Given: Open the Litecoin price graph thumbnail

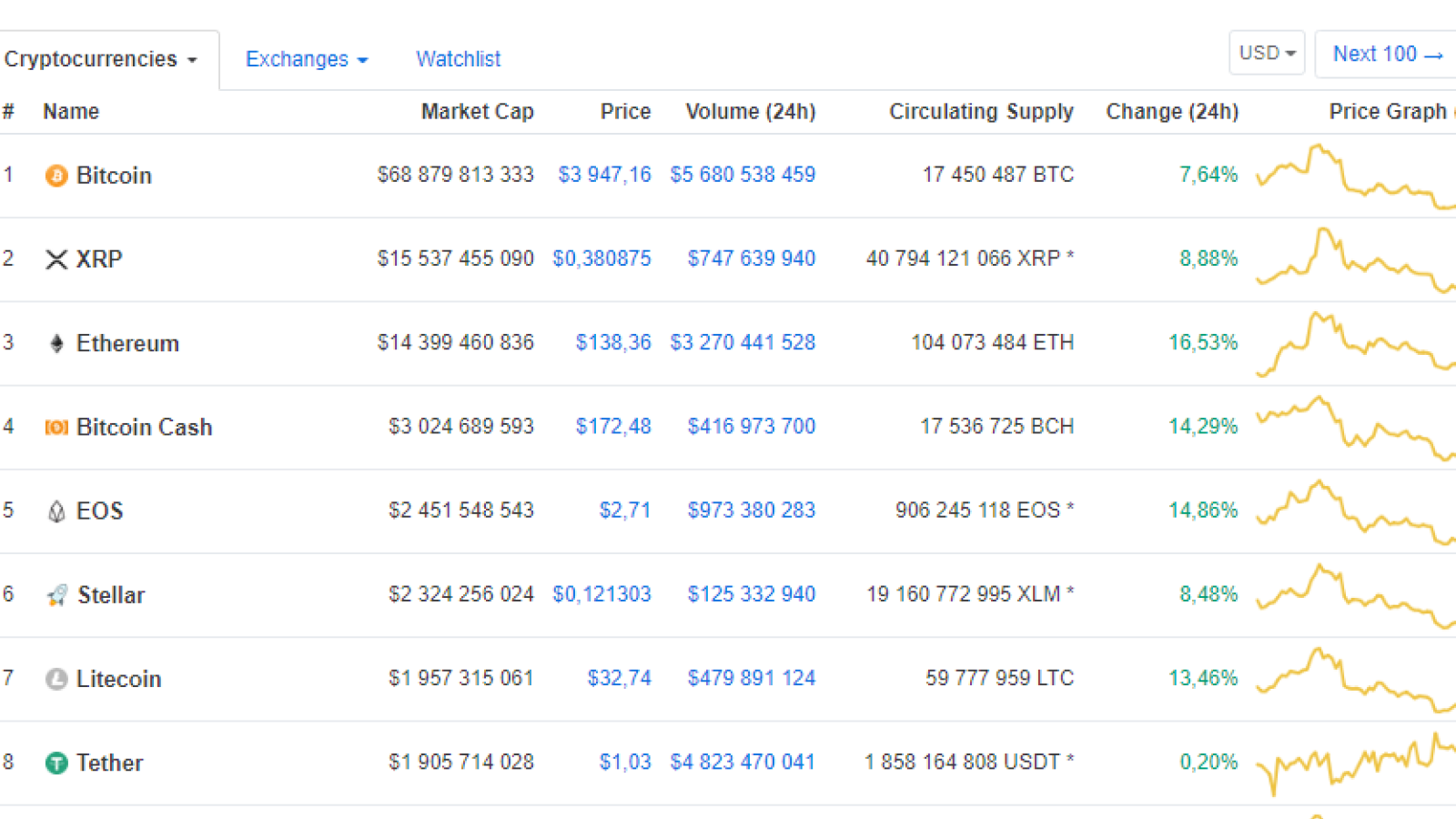Looking at the screenshot, I should coord(1356,679).
